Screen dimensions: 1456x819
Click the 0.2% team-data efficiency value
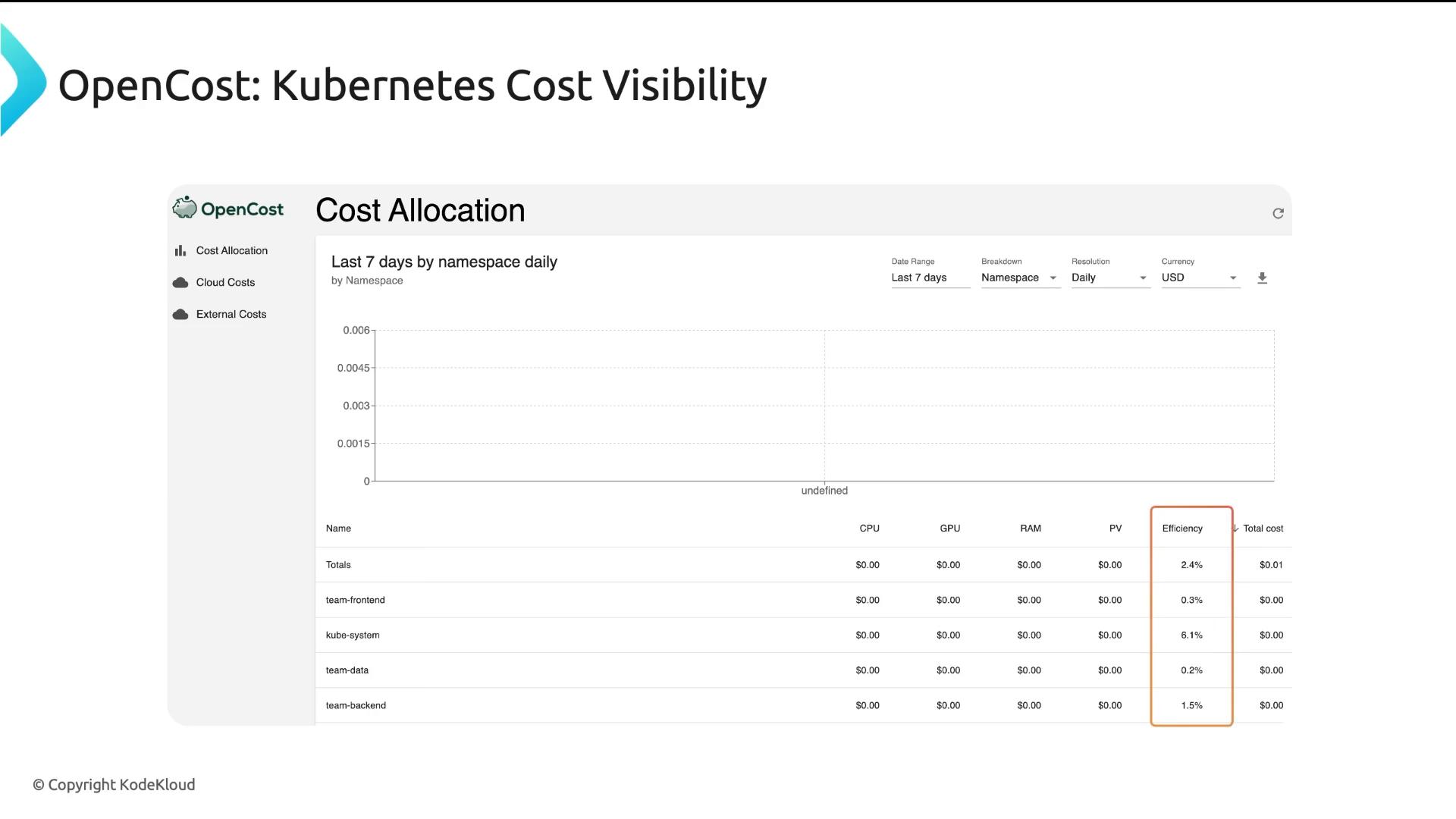tap(1191, 670)
